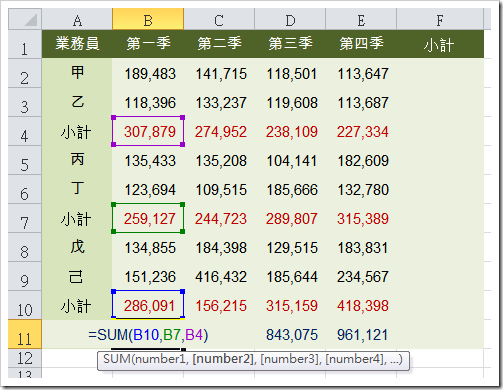Select row 11 header
This screenshot has height=390, width=503.
tap(25, 334)
